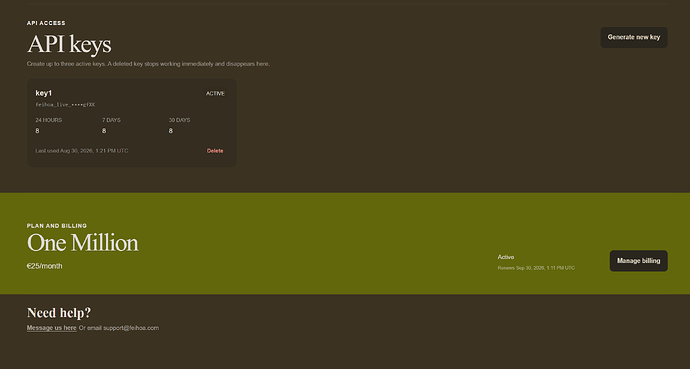Viewport: 690px width, 369px height.
Task: Click the value 8 under 7 DAYS
Action: point(104,131)
